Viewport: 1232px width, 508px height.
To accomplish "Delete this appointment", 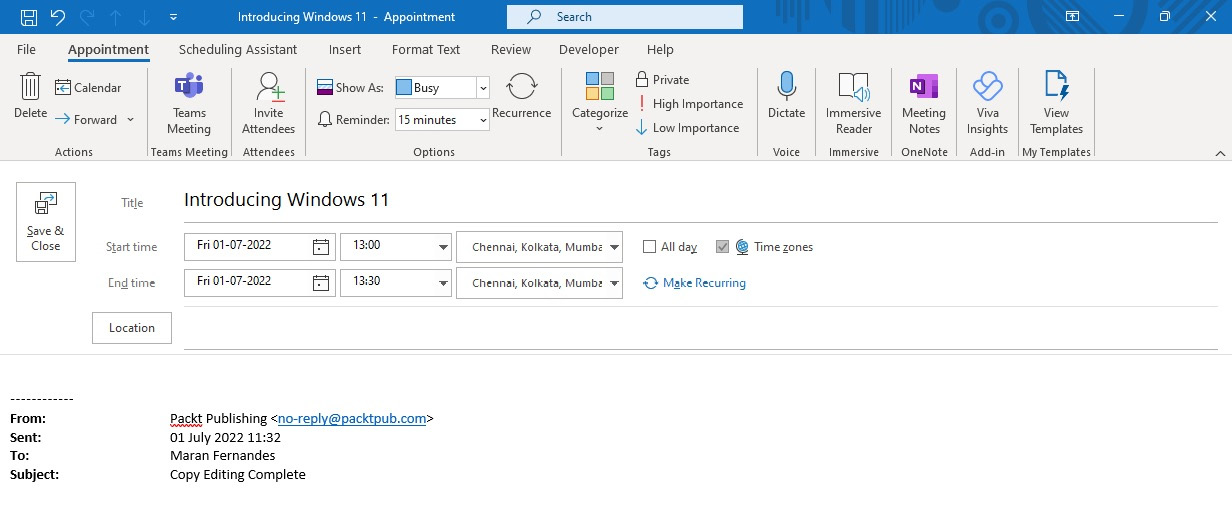I will tap(30, 97).
